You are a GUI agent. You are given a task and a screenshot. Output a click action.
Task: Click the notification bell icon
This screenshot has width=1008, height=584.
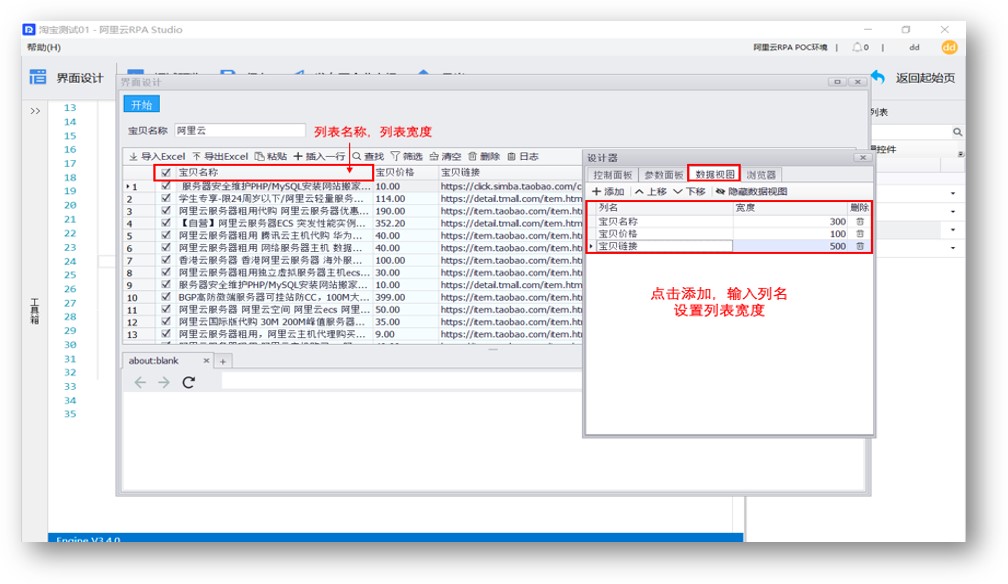857,47
